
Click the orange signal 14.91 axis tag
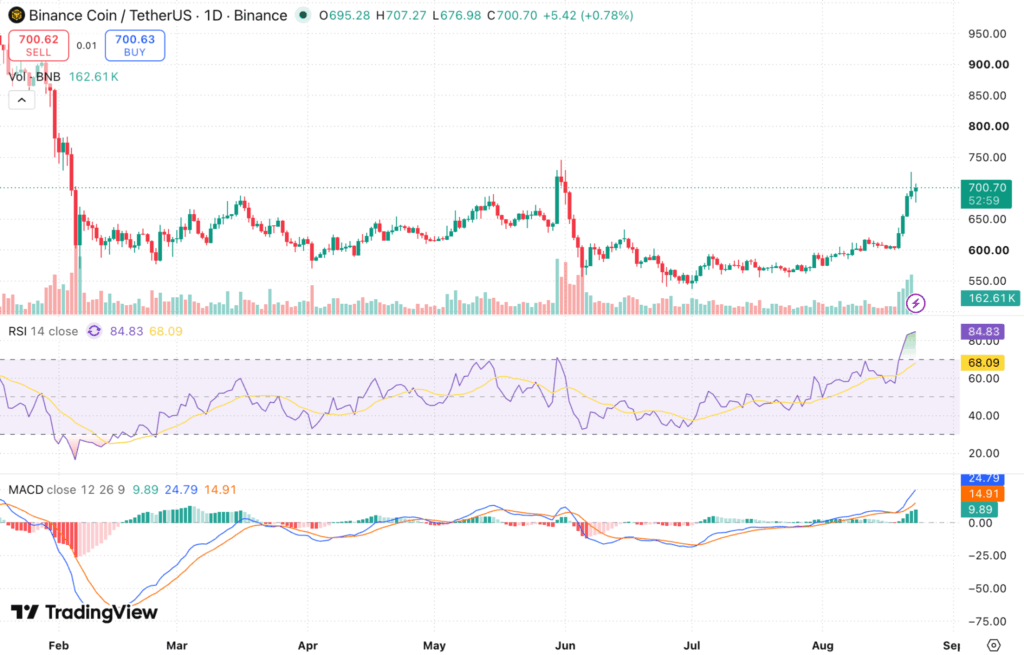[x=984, y=494]
